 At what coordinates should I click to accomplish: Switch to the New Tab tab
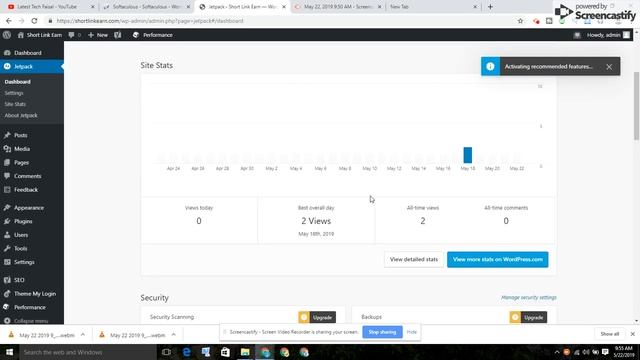[433, 7]
